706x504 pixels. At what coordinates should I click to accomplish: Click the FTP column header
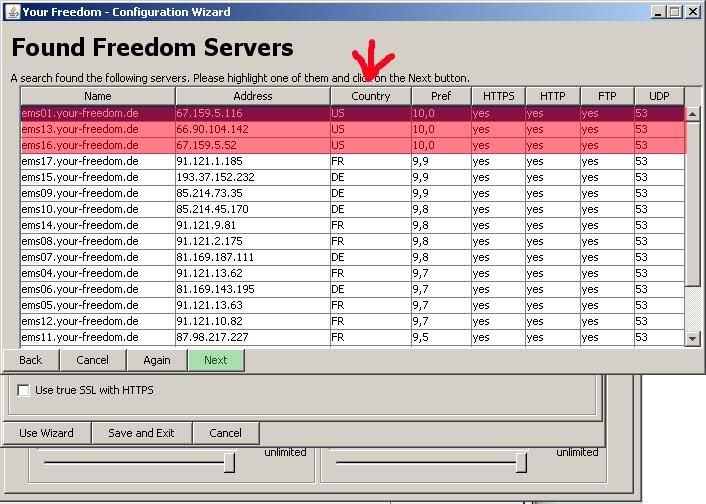tap(607, 96)
